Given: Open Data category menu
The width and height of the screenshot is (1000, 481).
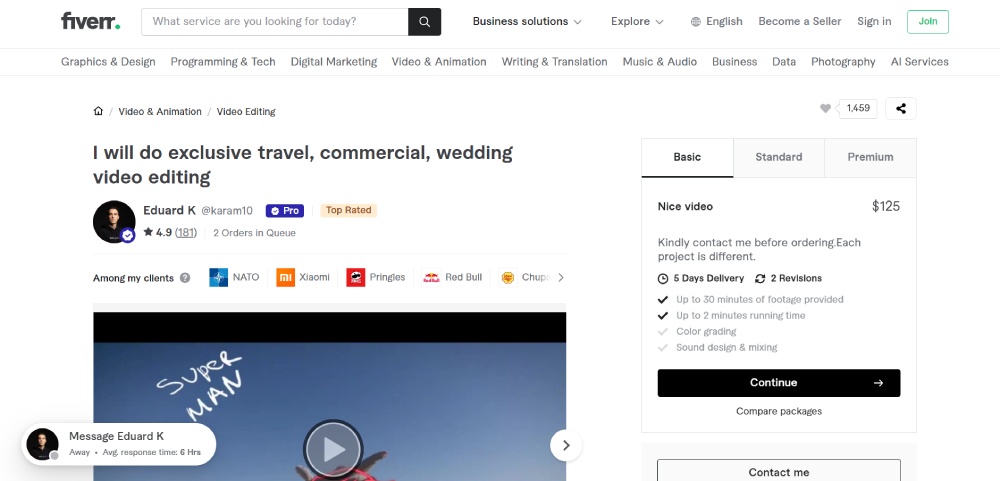Looking at the screenshot, I should [784, 62].
